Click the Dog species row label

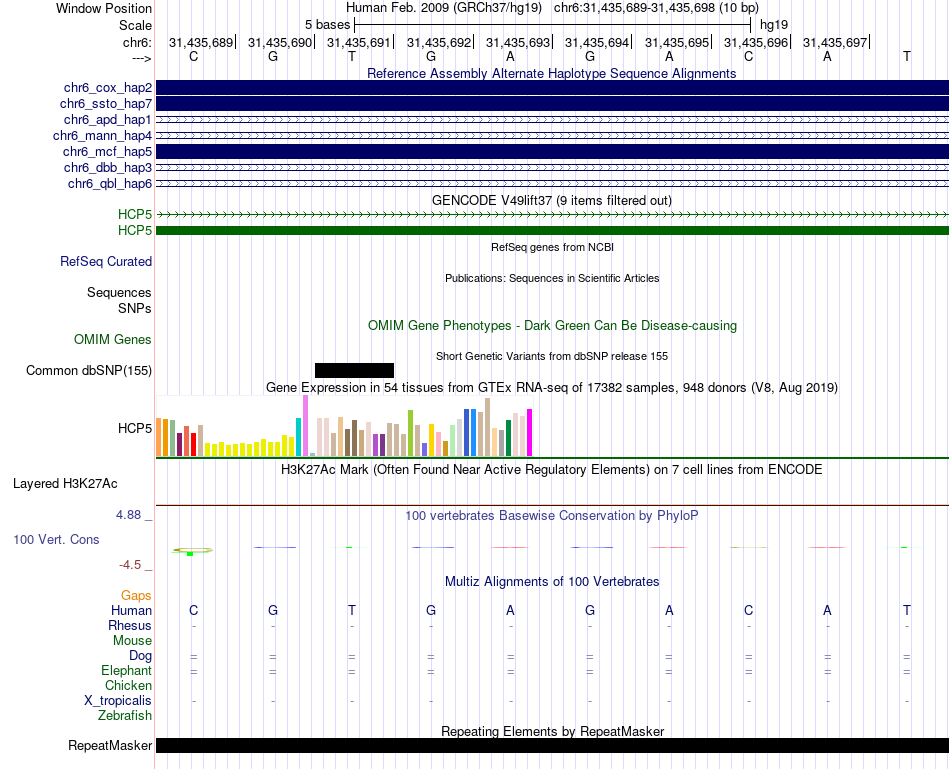click(141, 656)
